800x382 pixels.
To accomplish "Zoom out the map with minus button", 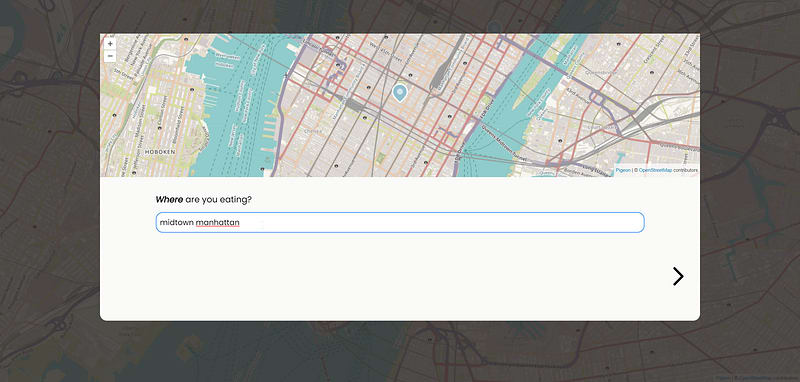I will tap(110, 56).
